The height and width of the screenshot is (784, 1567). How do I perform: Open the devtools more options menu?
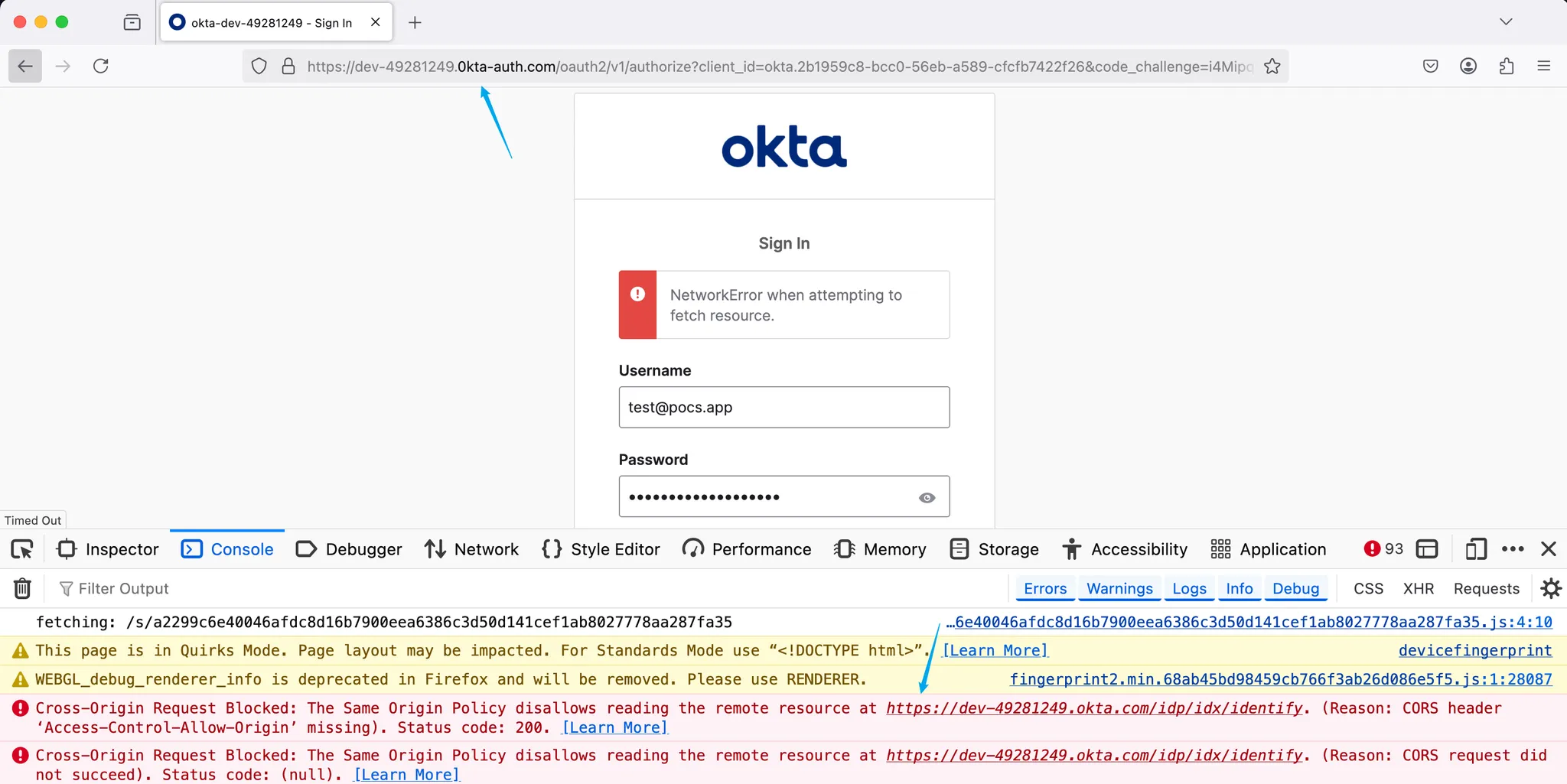(1513, 549)
